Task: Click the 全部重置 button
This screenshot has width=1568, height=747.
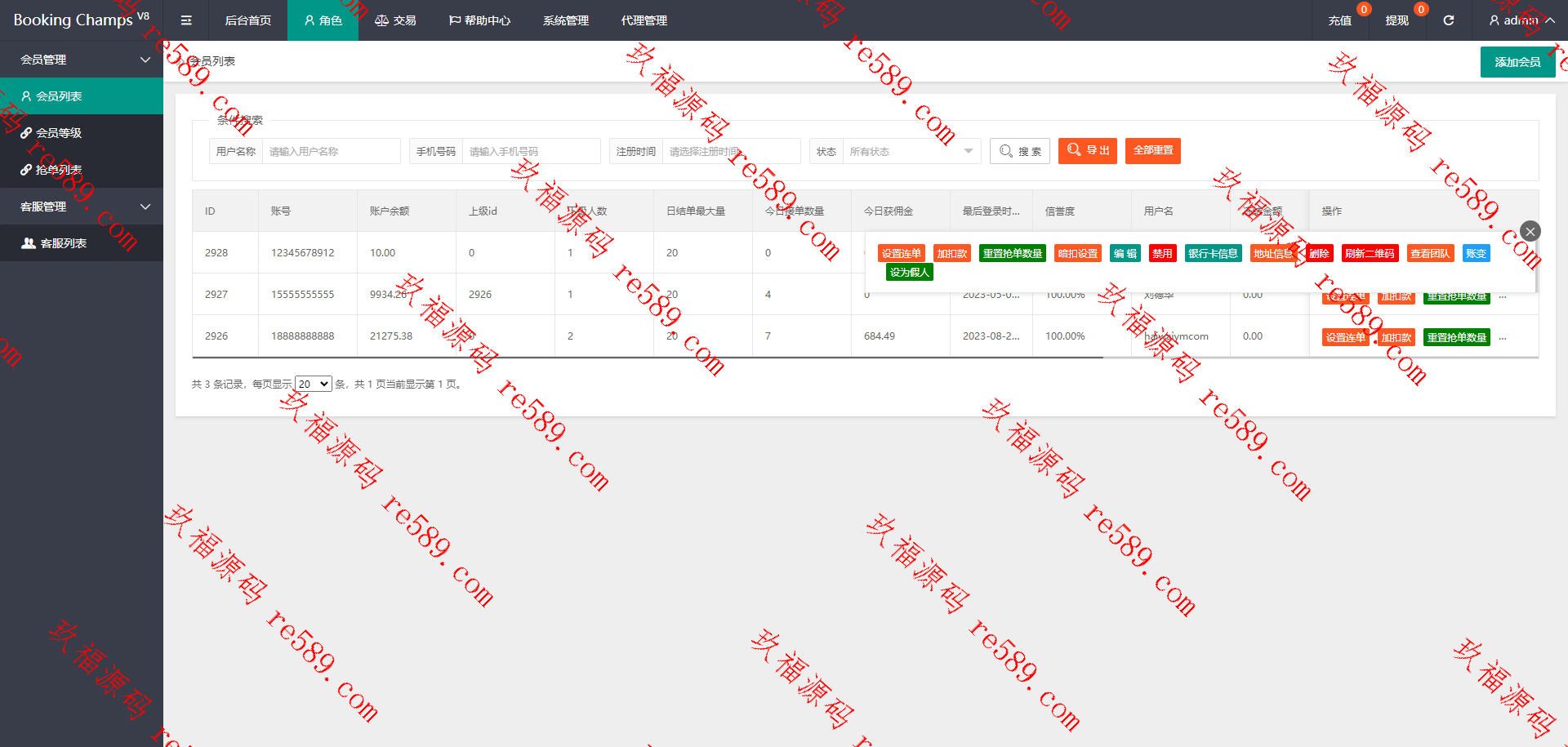Action: point(1153,151)
